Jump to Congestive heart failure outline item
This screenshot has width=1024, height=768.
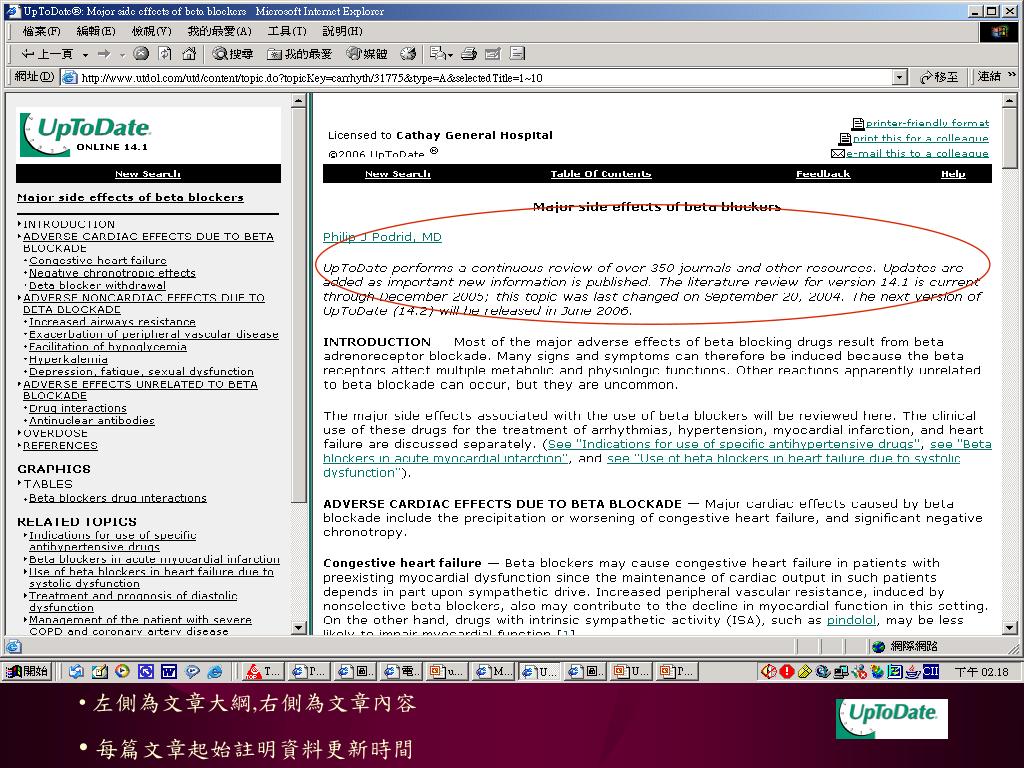coord(98,261)
